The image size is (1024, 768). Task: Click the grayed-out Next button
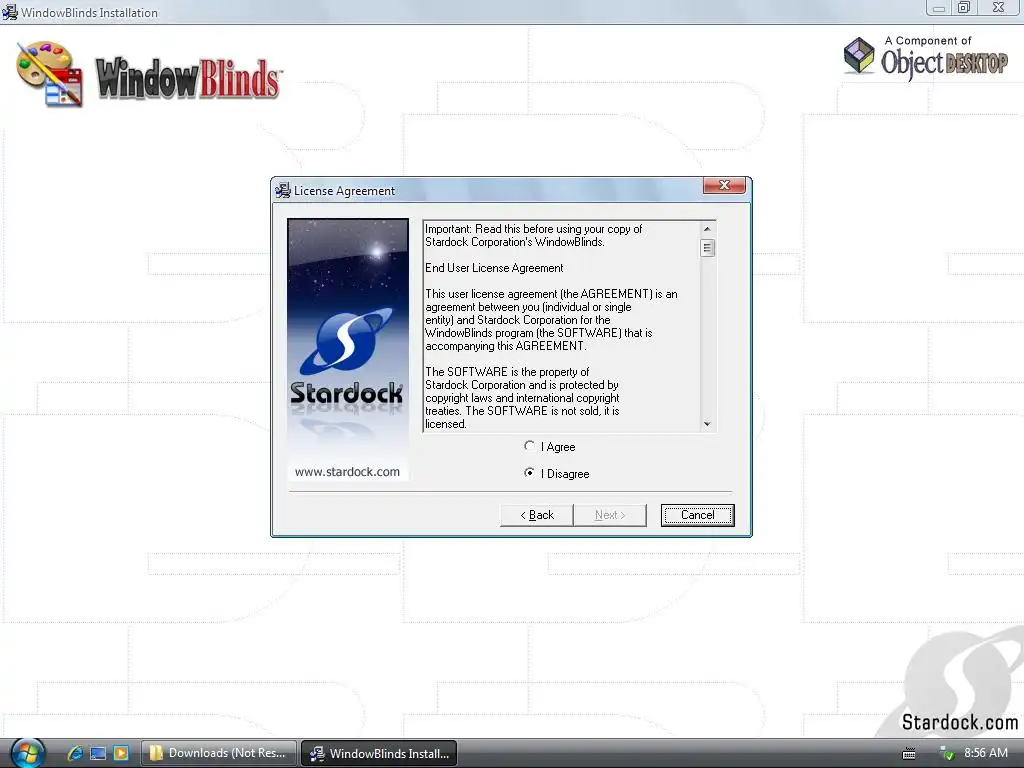[x=610, y=515]
